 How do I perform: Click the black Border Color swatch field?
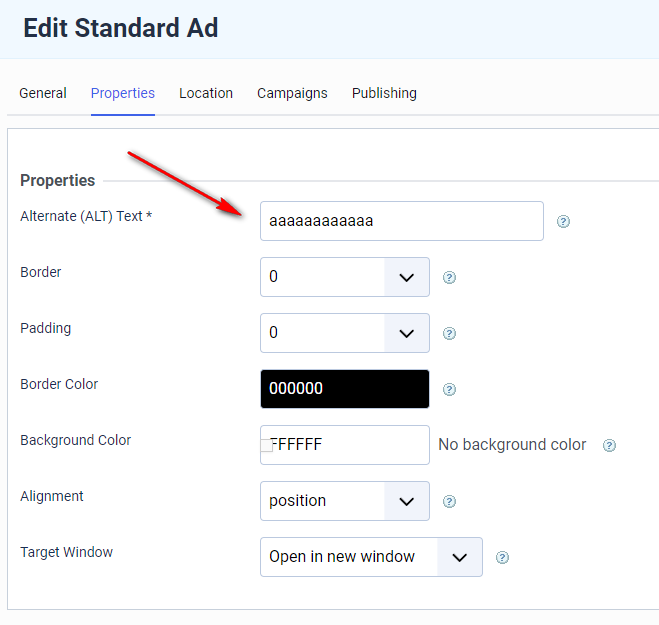pos(344,389)
